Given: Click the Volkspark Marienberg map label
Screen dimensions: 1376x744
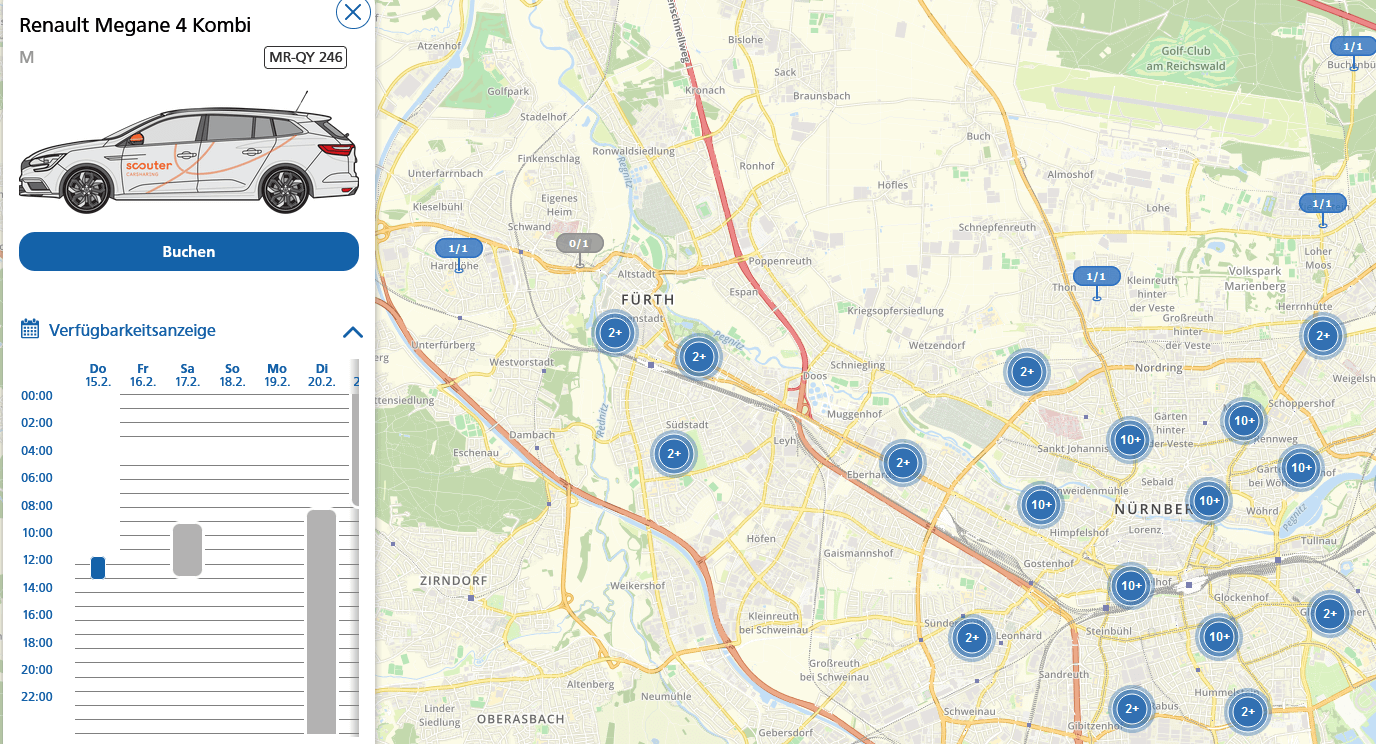Looking at the screenshot, I should [x=1255, y=278].
